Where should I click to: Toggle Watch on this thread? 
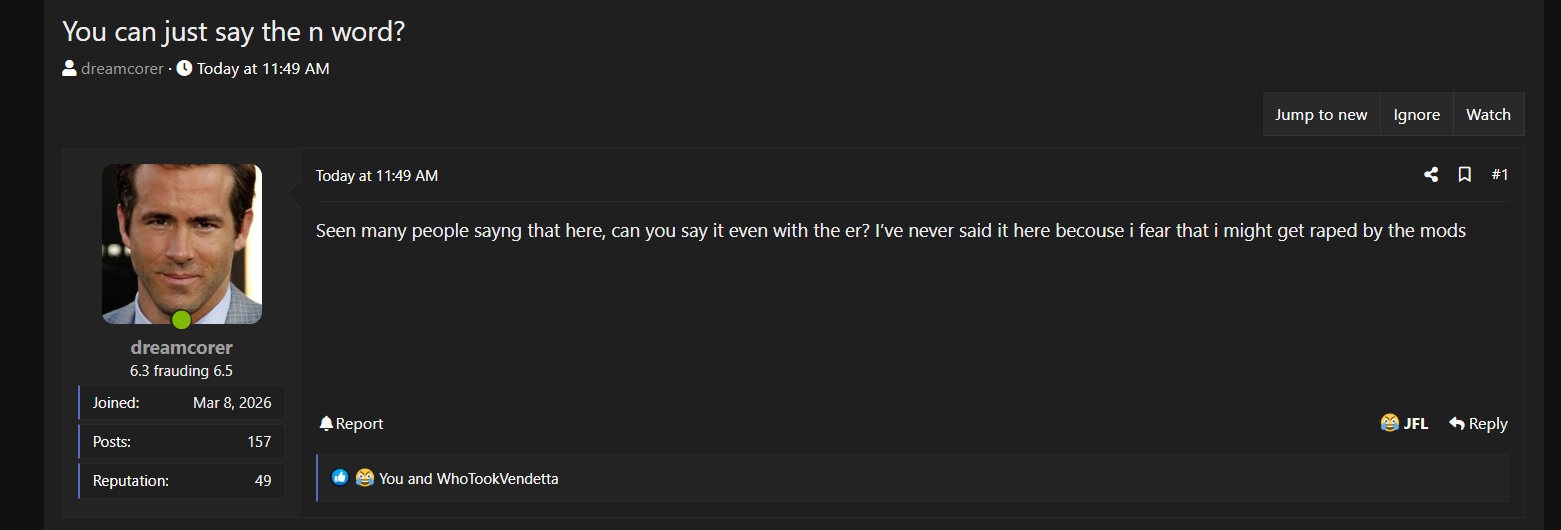coord(1488,114)
